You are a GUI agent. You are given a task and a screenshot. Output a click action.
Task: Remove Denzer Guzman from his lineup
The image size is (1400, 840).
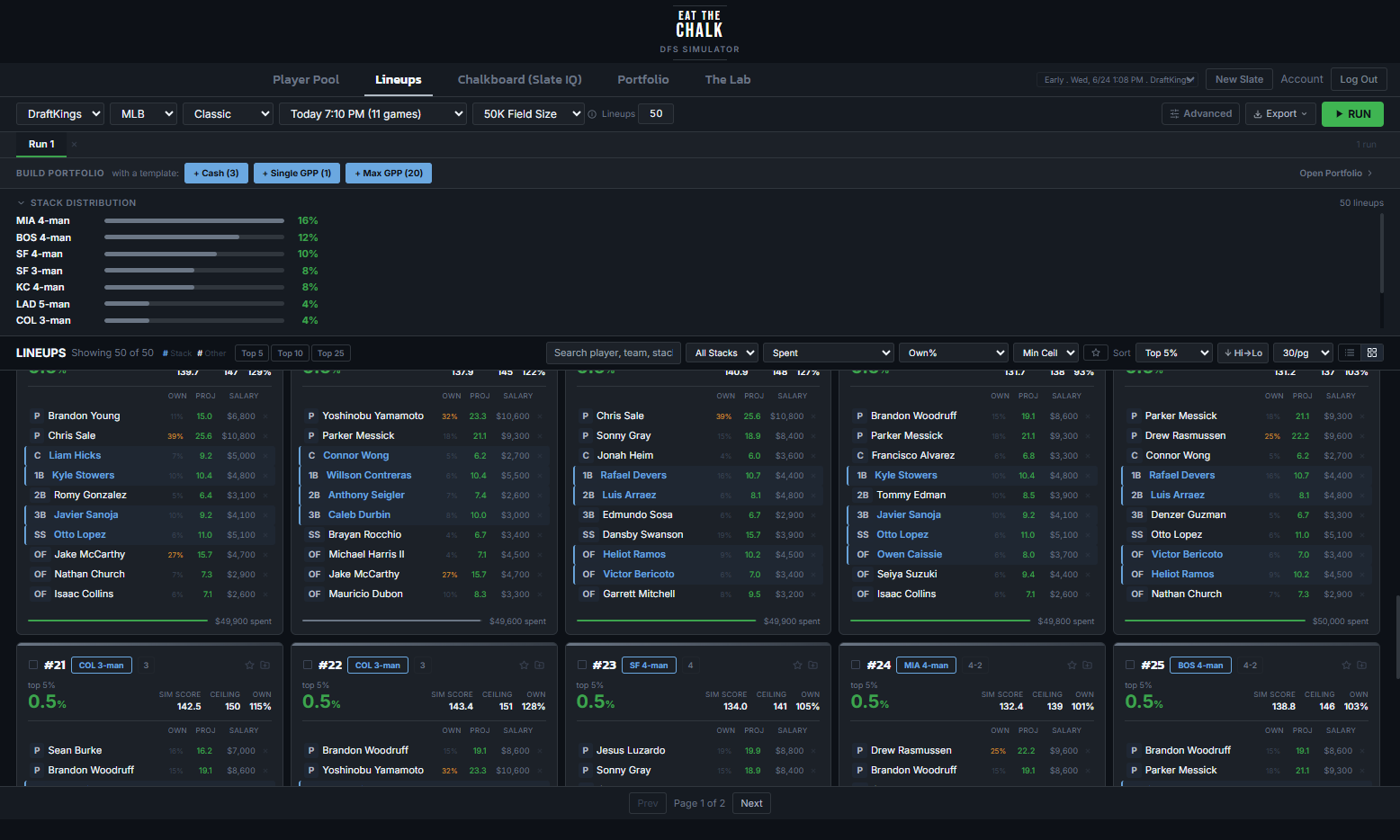pos(1362,515)
